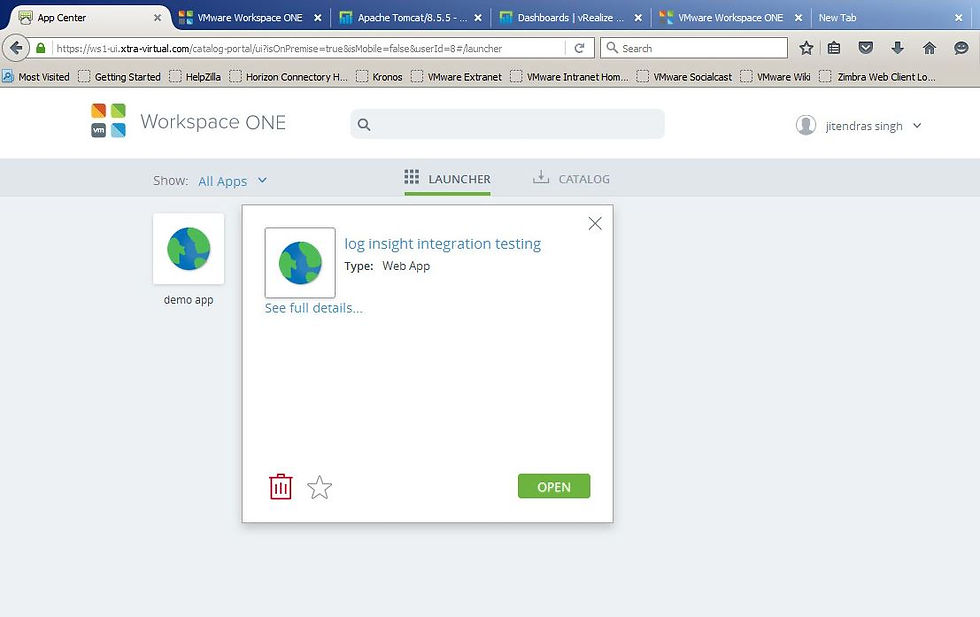Screen dimensions: 980x617
Task: Select the Apache Tomcat browser tab
Action: click(x=411, y=18)
